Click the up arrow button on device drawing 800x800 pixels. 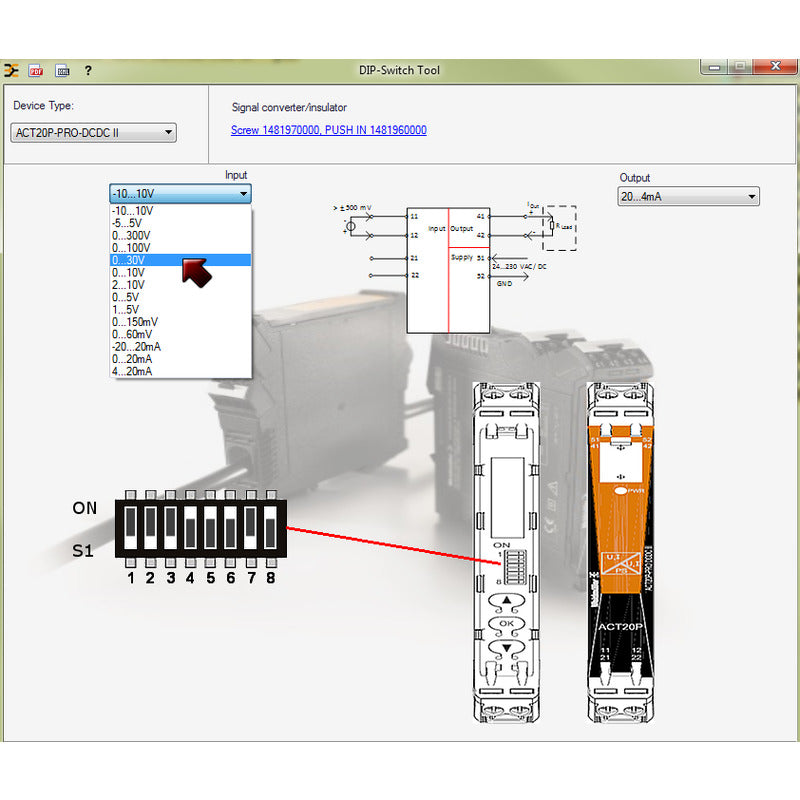tap(506, 601)
